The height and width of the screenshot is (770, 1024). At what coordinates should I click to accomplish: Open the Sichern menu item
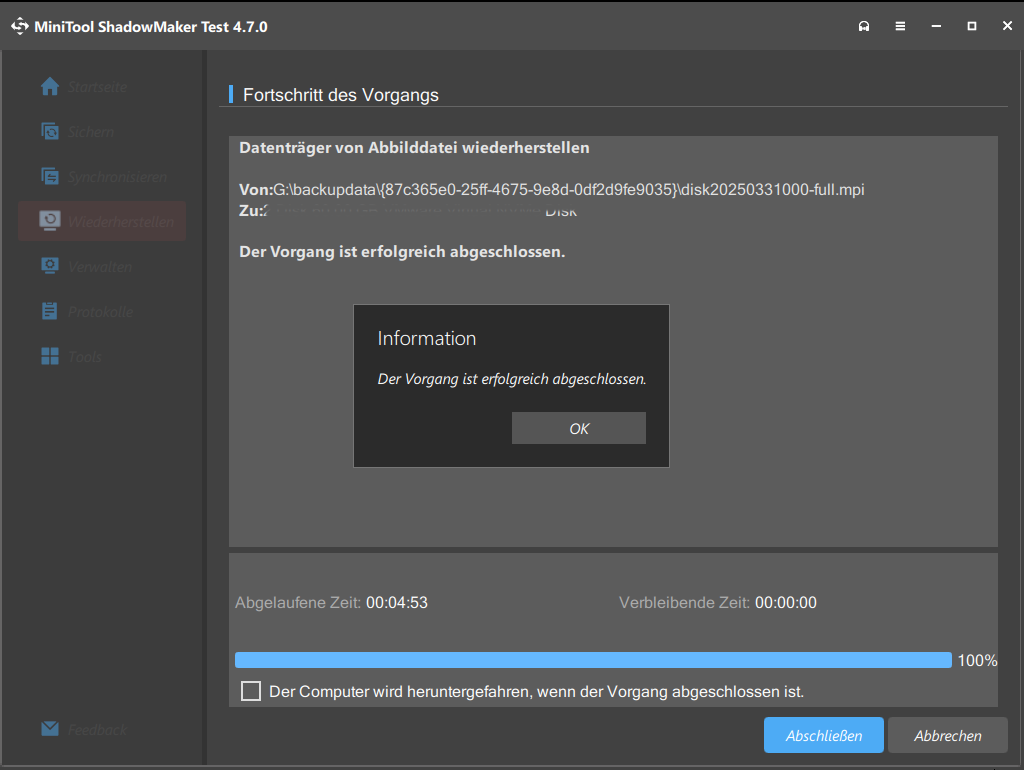102,131
